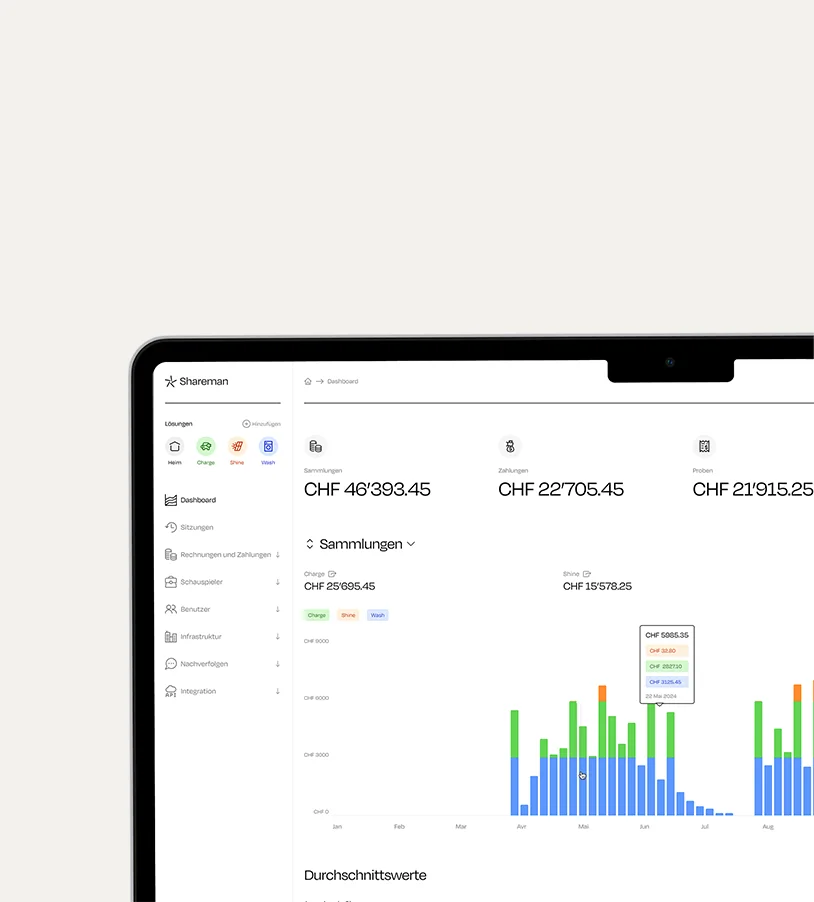The width and height of the screenshot is (814, 902).
Task: Click the Zahlungen money bag icon
Action: pos(509,447)
